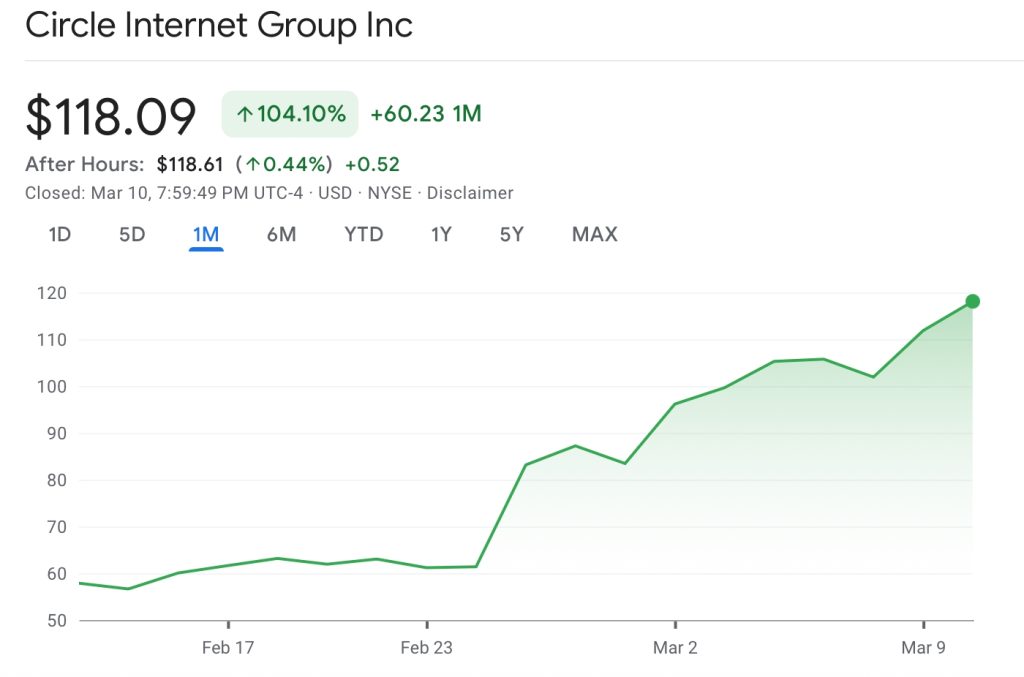Click the up-arrow icon in the 104.10% badge
This screenshot has width=1024, height=677.
[243, 113]
